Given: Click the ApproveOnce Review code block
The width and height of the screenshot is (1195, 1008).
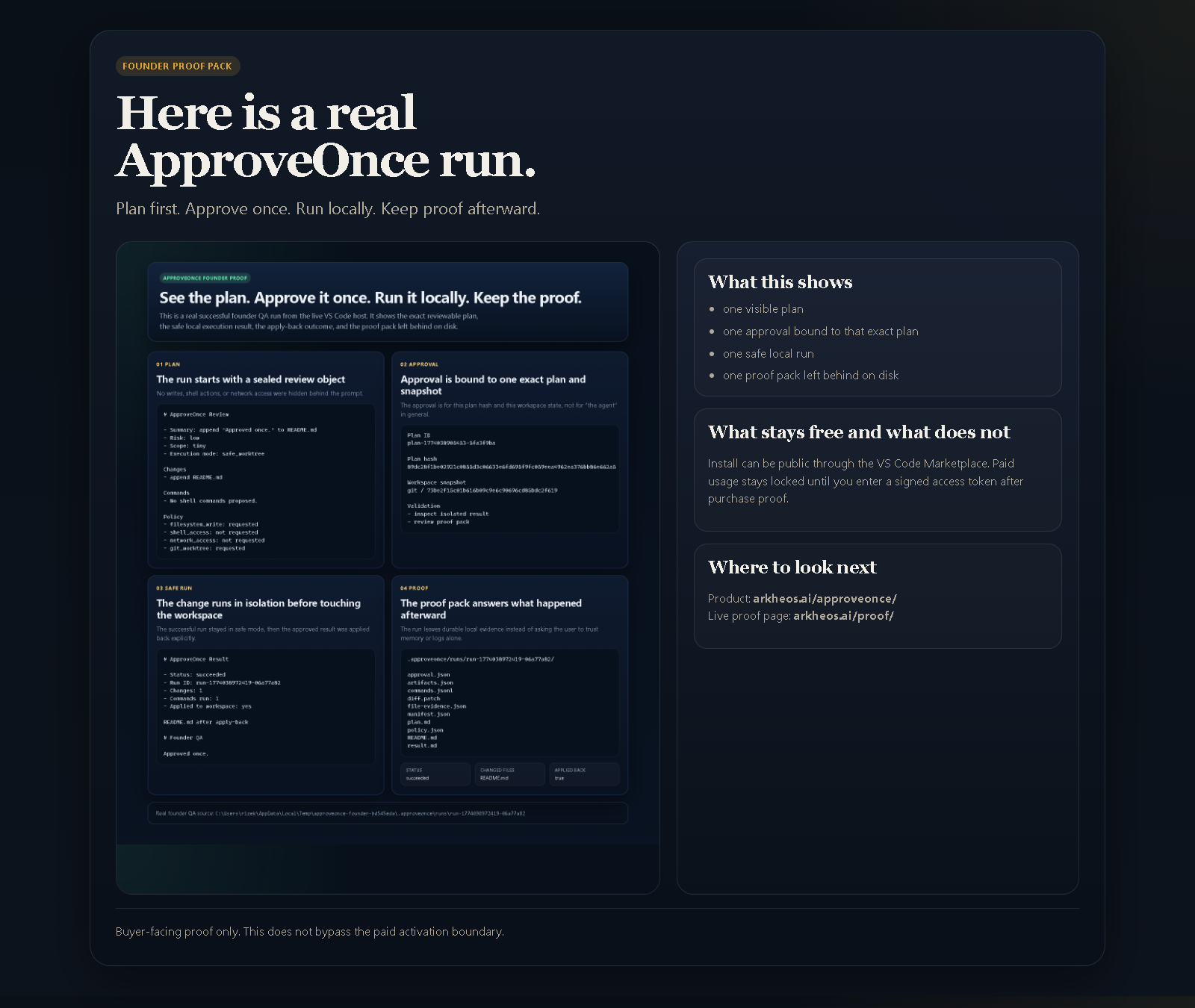Looking at the screenshot, I should click(x=267, y=482).
